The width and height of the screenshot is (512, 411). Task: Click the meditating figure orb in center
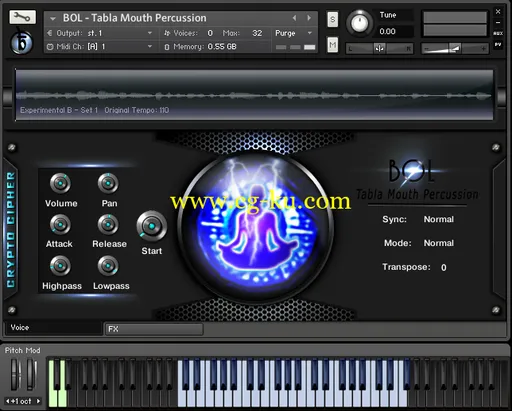[x=256, y=226]
